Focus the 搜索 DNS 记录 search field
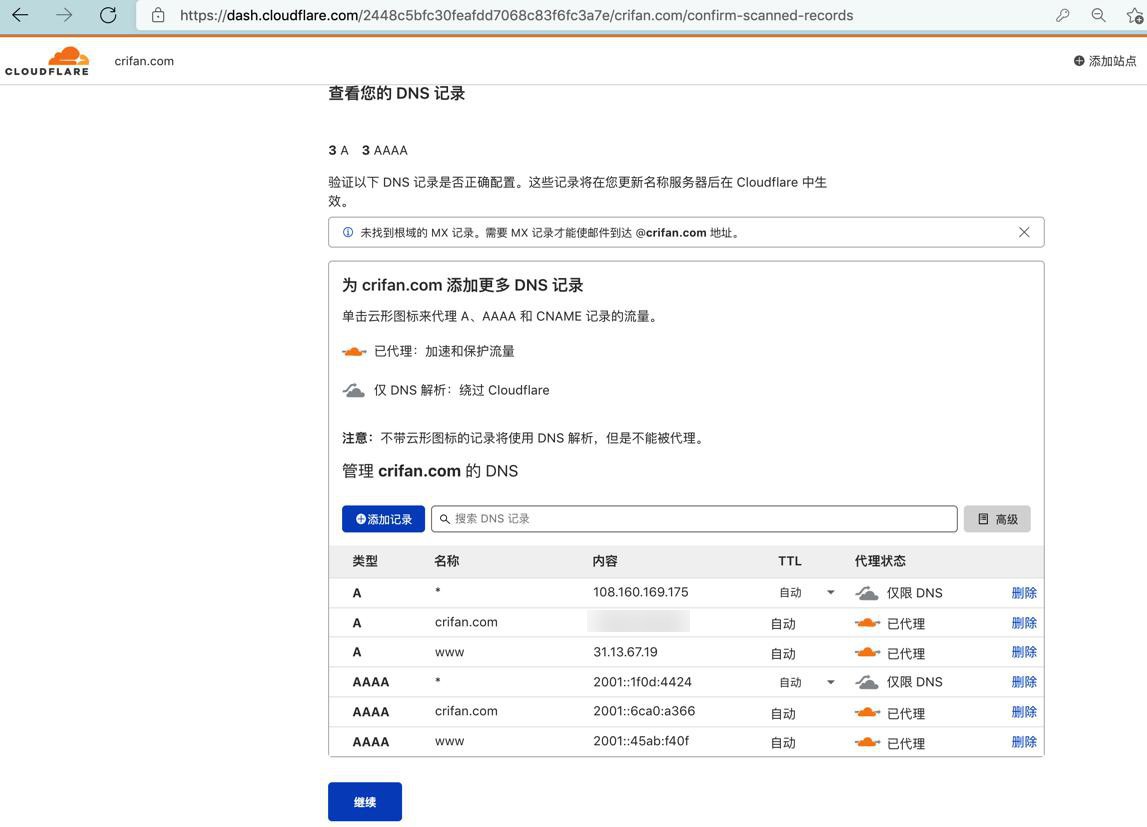 694,519
